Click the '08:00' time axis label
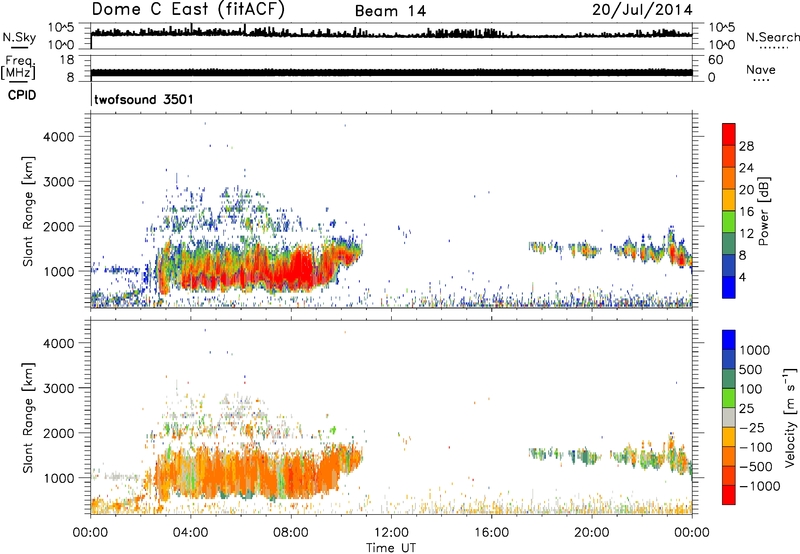Screen dimensions: 800x554 pyautogui.click(x=291, y=533)
